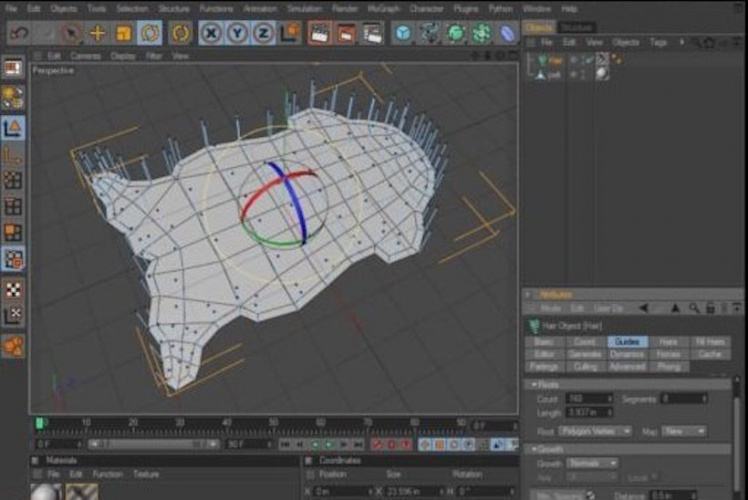Toggle the Attributes lock icon

coord(710,309)
